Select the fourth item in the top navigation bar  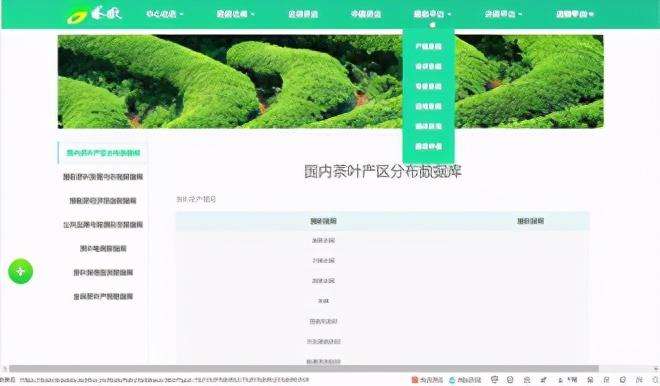coord(366,14)
